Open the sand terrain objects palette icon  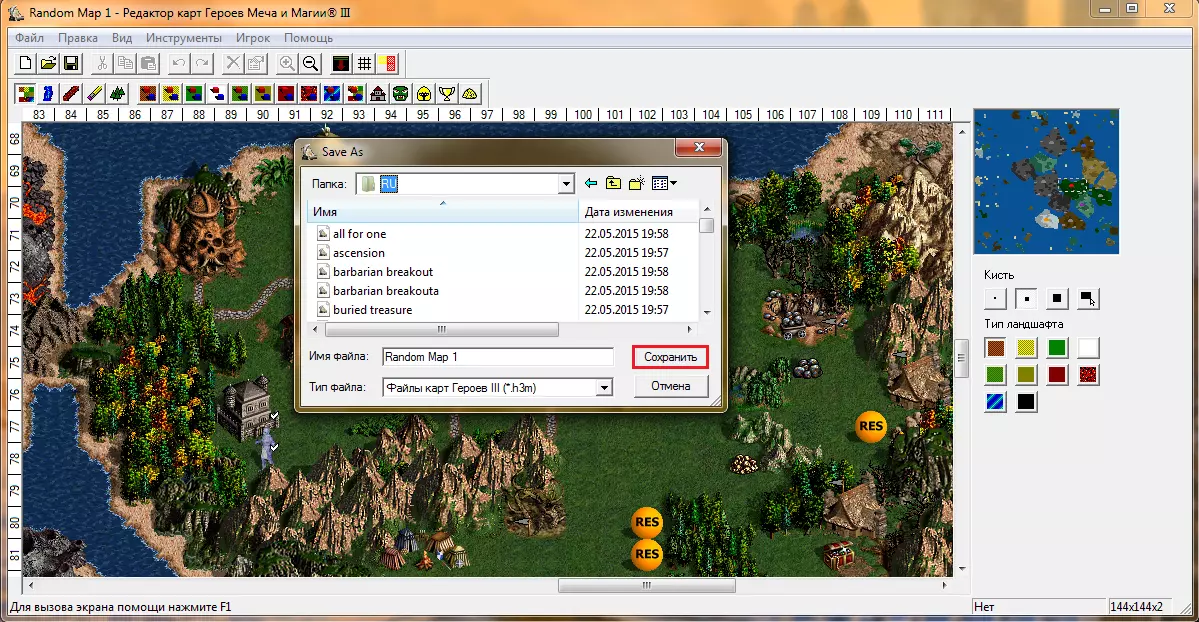(x=171, y=94)
